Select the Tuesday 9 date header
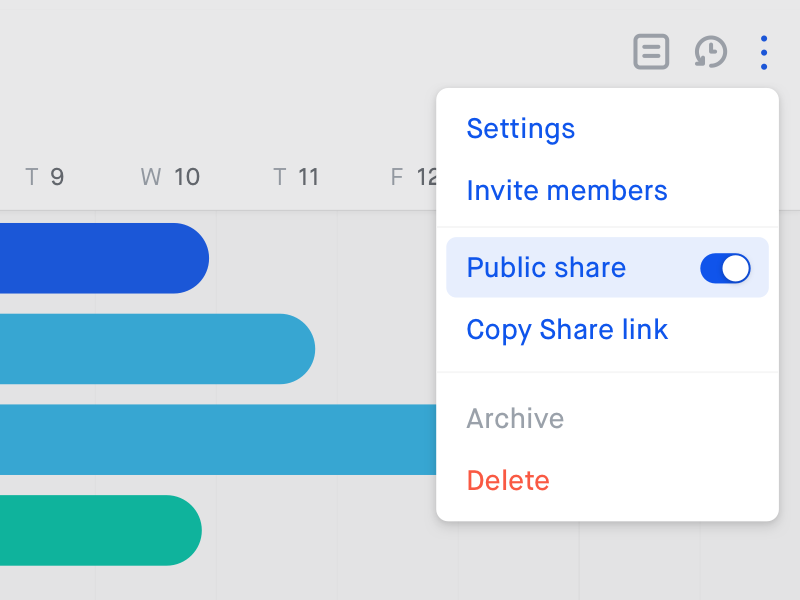 45,178
